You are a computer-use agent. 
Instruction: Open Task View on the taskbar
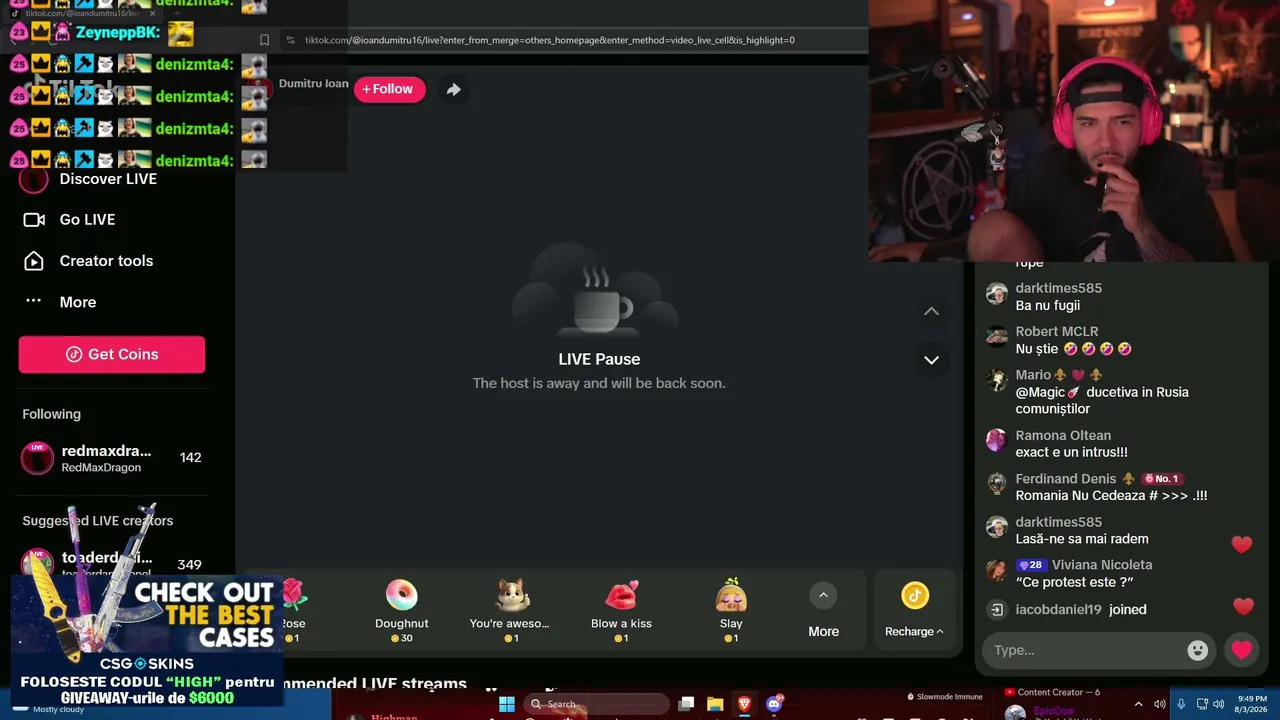point(686,704)
